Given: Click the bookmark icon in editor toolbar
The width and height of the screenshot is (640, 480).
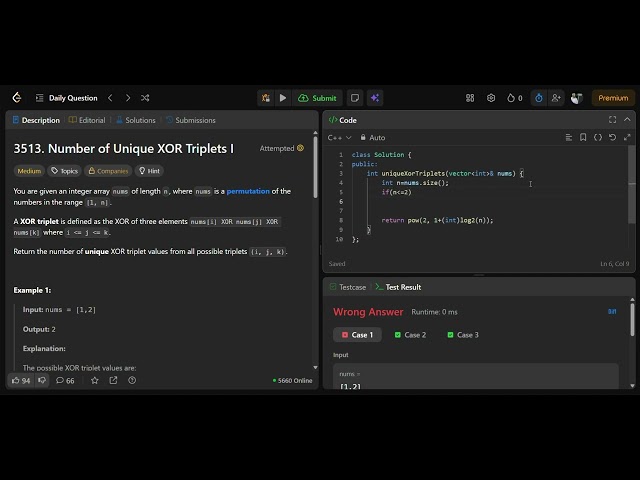Looking at the screenshot, I should coord(583,138).
